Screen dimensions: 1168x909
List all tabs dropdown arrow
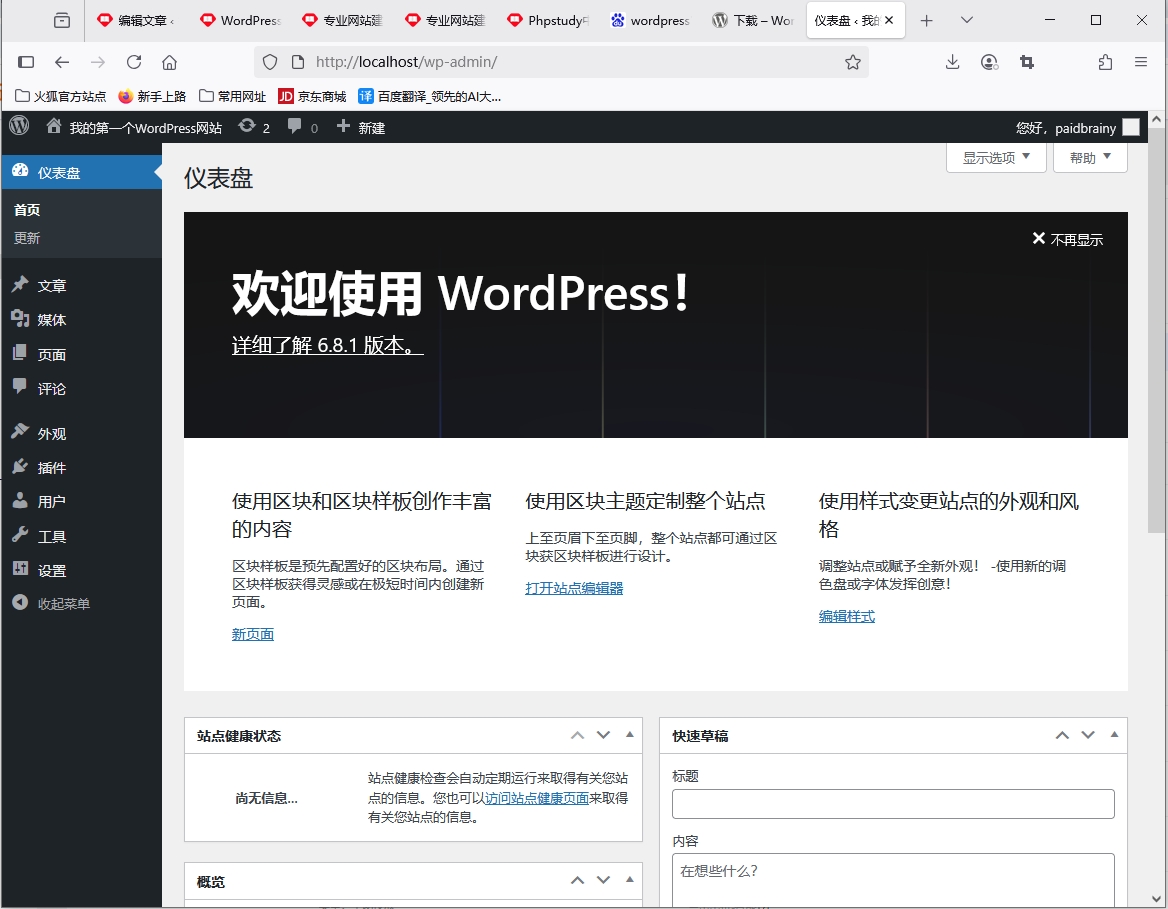point(967,20)
